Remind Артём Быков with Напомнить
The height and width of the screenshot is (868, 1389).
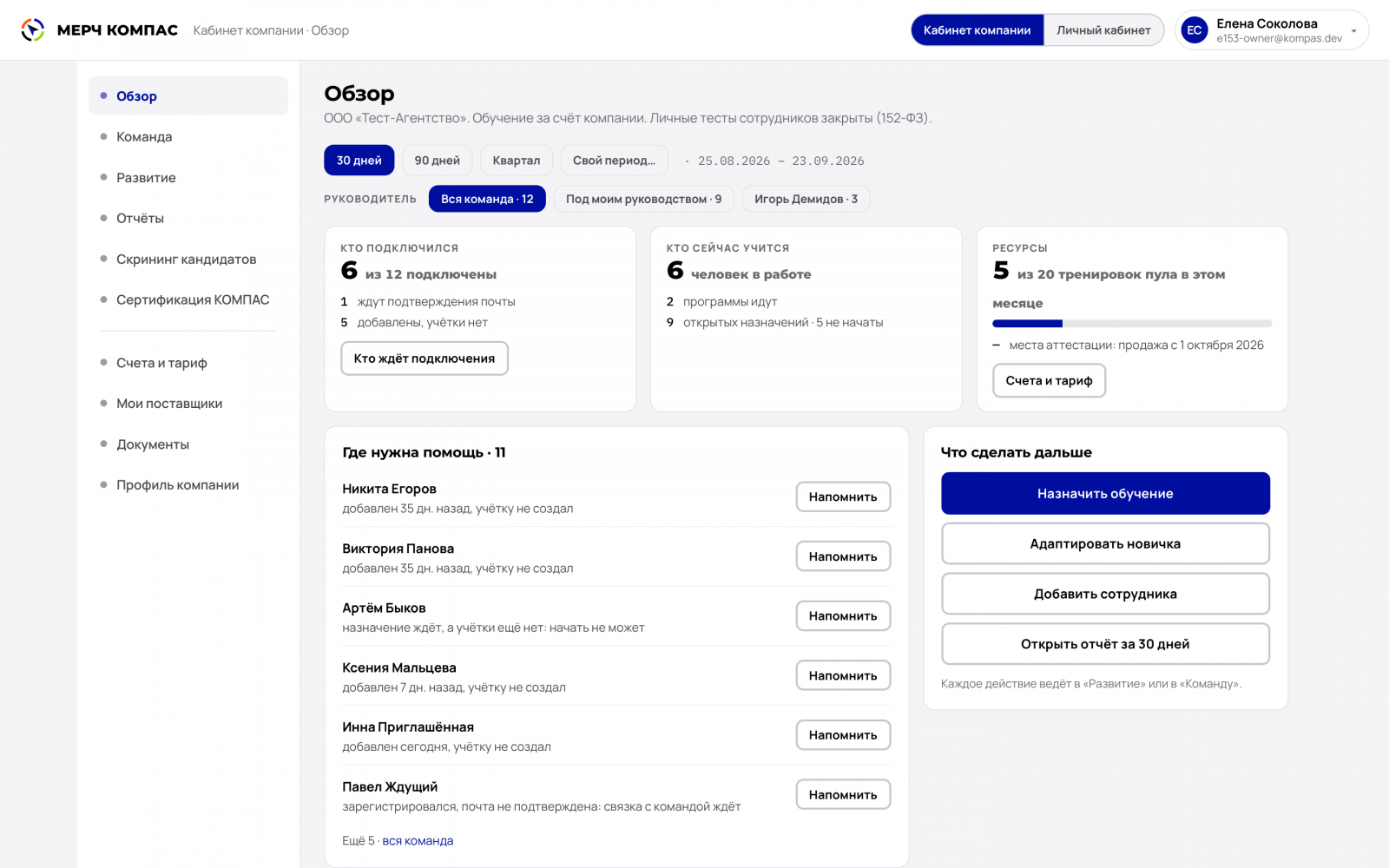[x=843, y=615]
